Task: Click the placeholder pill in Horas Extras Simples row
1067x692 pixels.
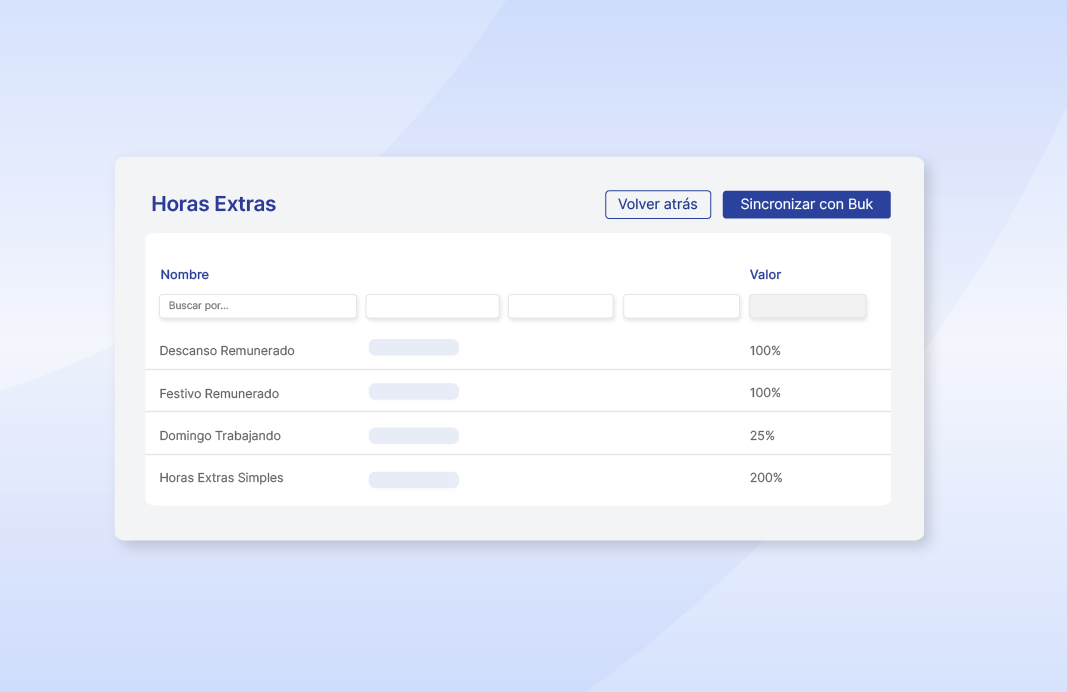Action: tap(414, 480)
